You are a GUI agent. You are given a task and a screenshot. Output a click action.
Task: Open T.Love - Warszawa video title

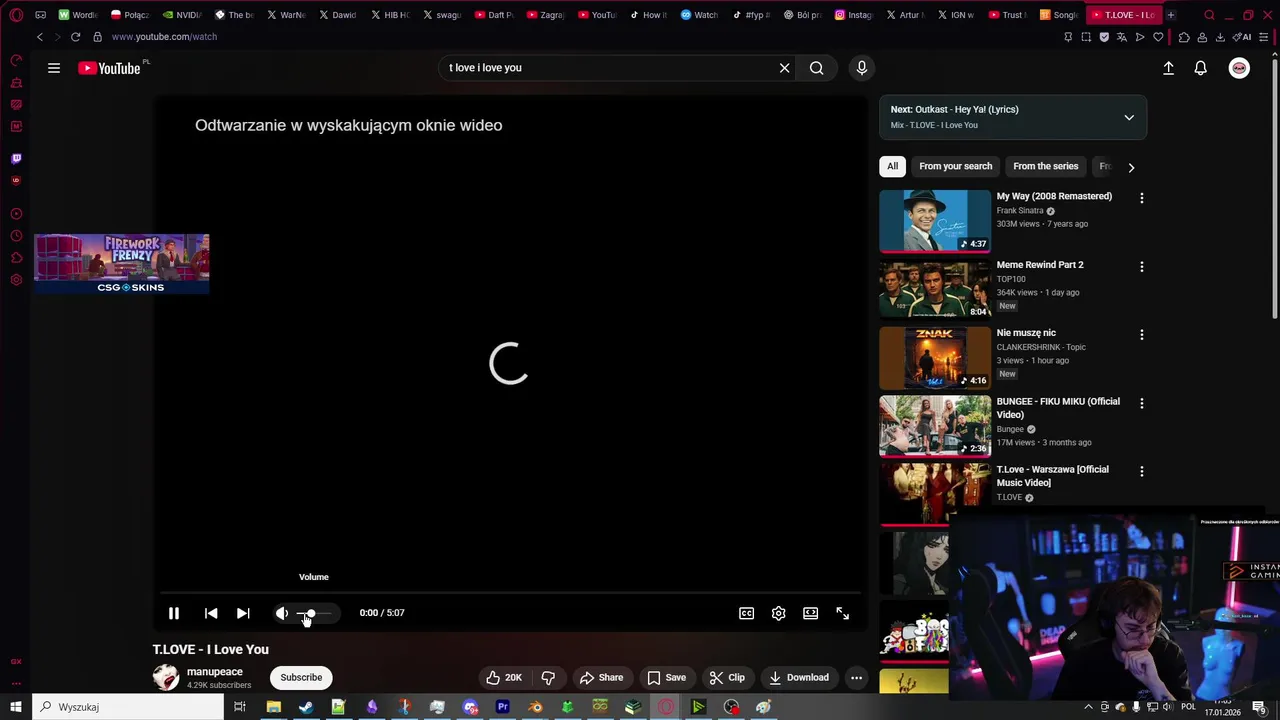[1052, 476]
